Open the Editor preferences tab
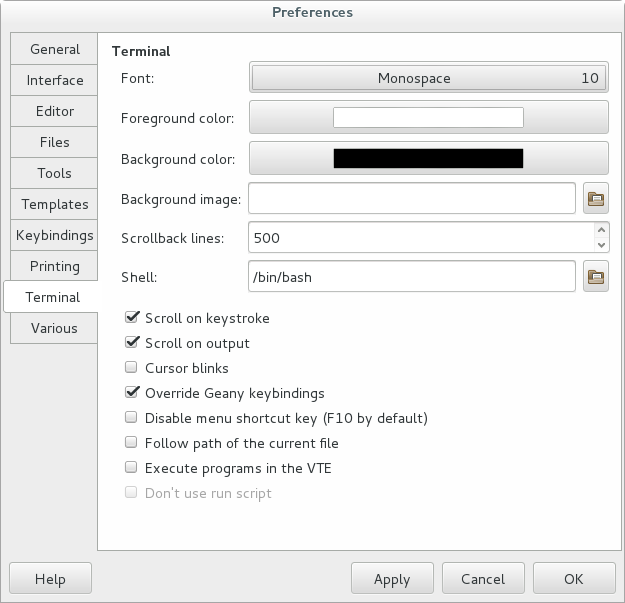The width and height of the screenshot is (625, 603). point(55,111)
